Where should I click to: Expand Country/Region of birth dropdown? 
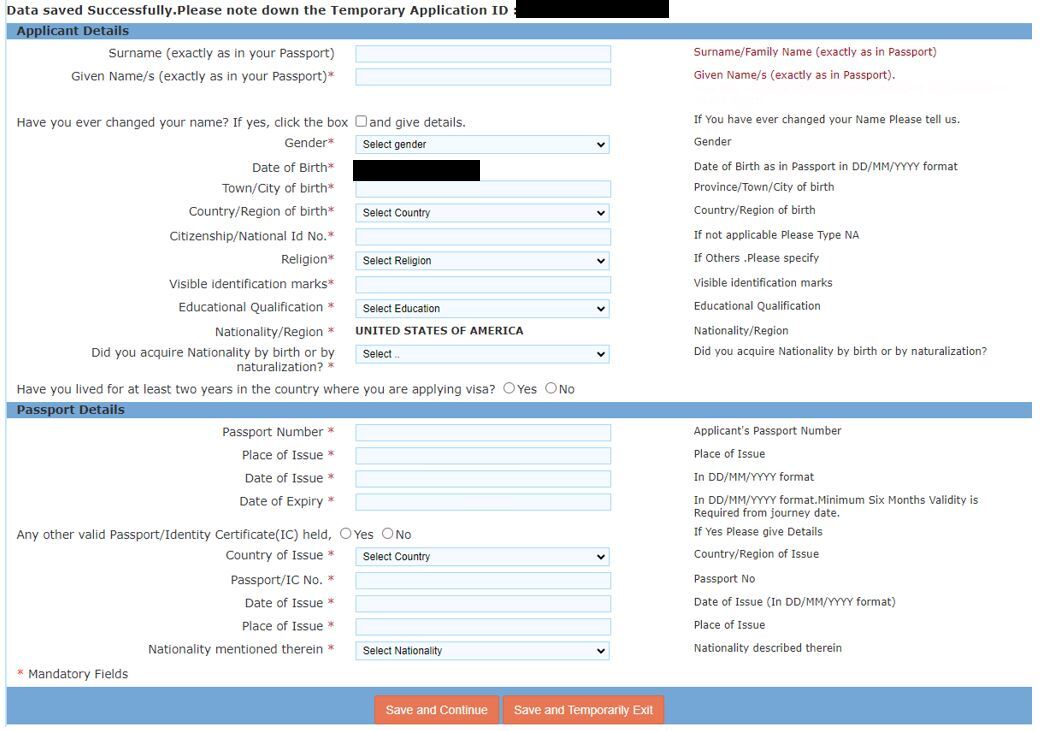point(482,213)
